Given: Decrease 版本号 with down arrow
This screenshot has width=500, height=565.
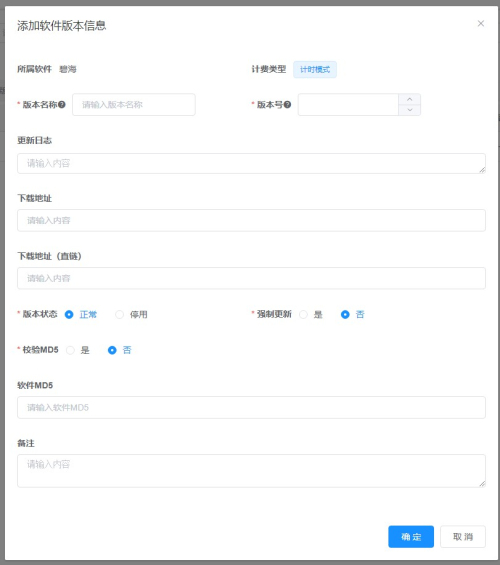Looking at the screenshot, I should 410,110.
